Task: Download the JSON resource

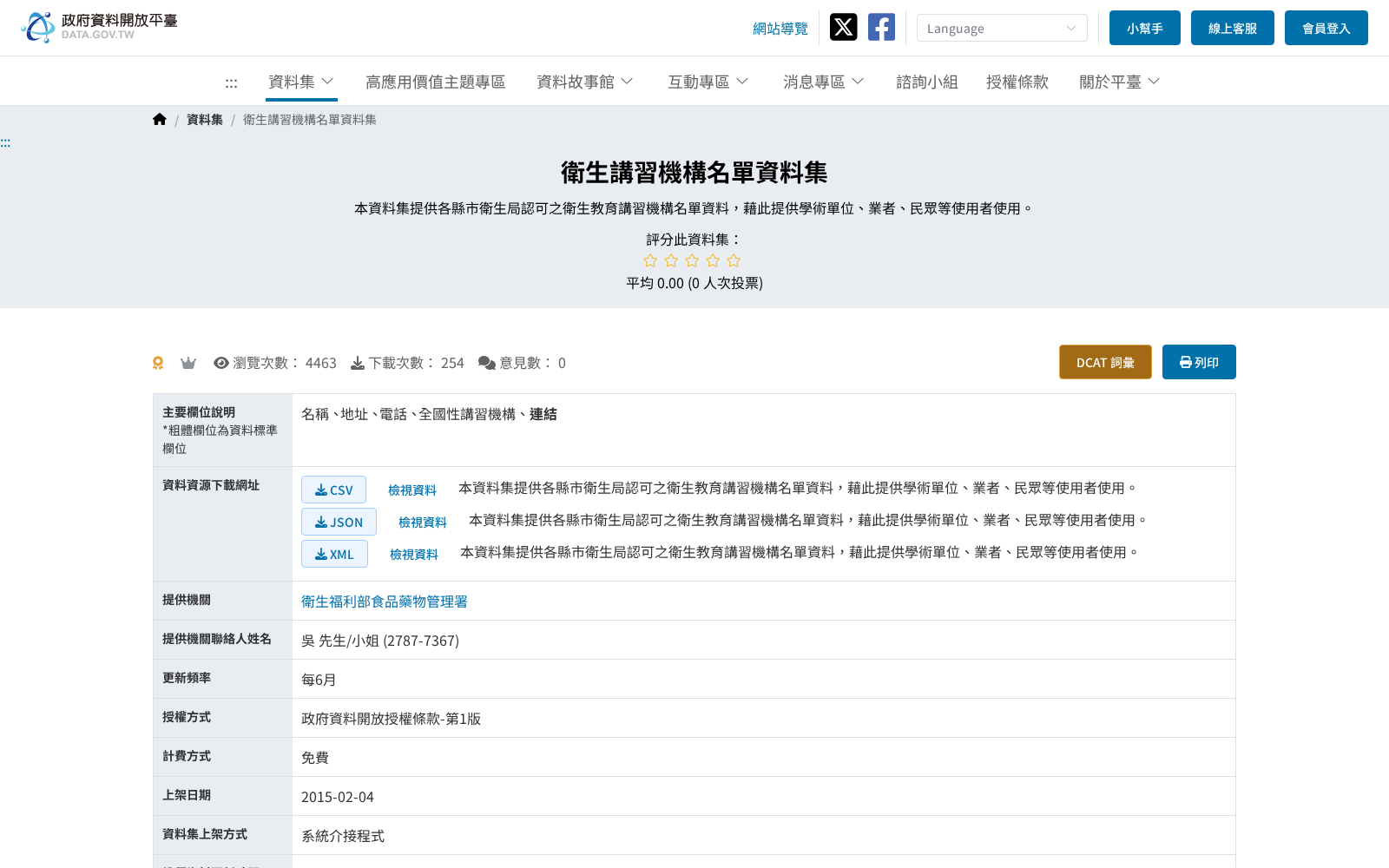Action: pos(339,522)
